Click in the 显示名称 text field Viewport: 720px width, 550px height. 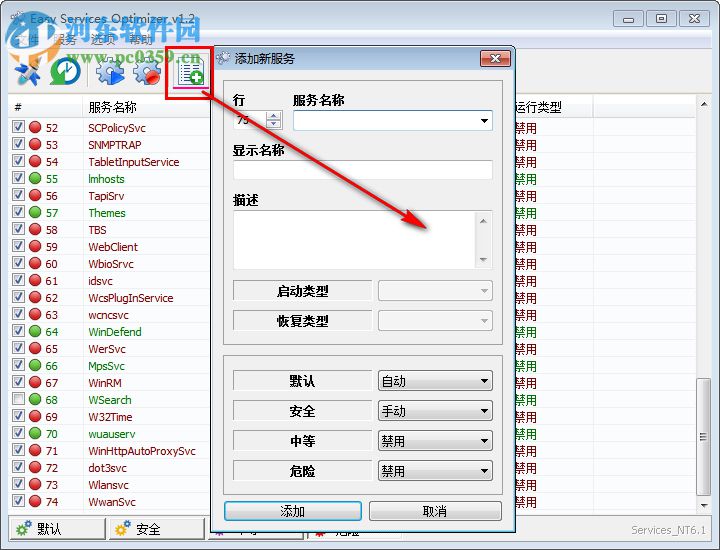(363, 170)
